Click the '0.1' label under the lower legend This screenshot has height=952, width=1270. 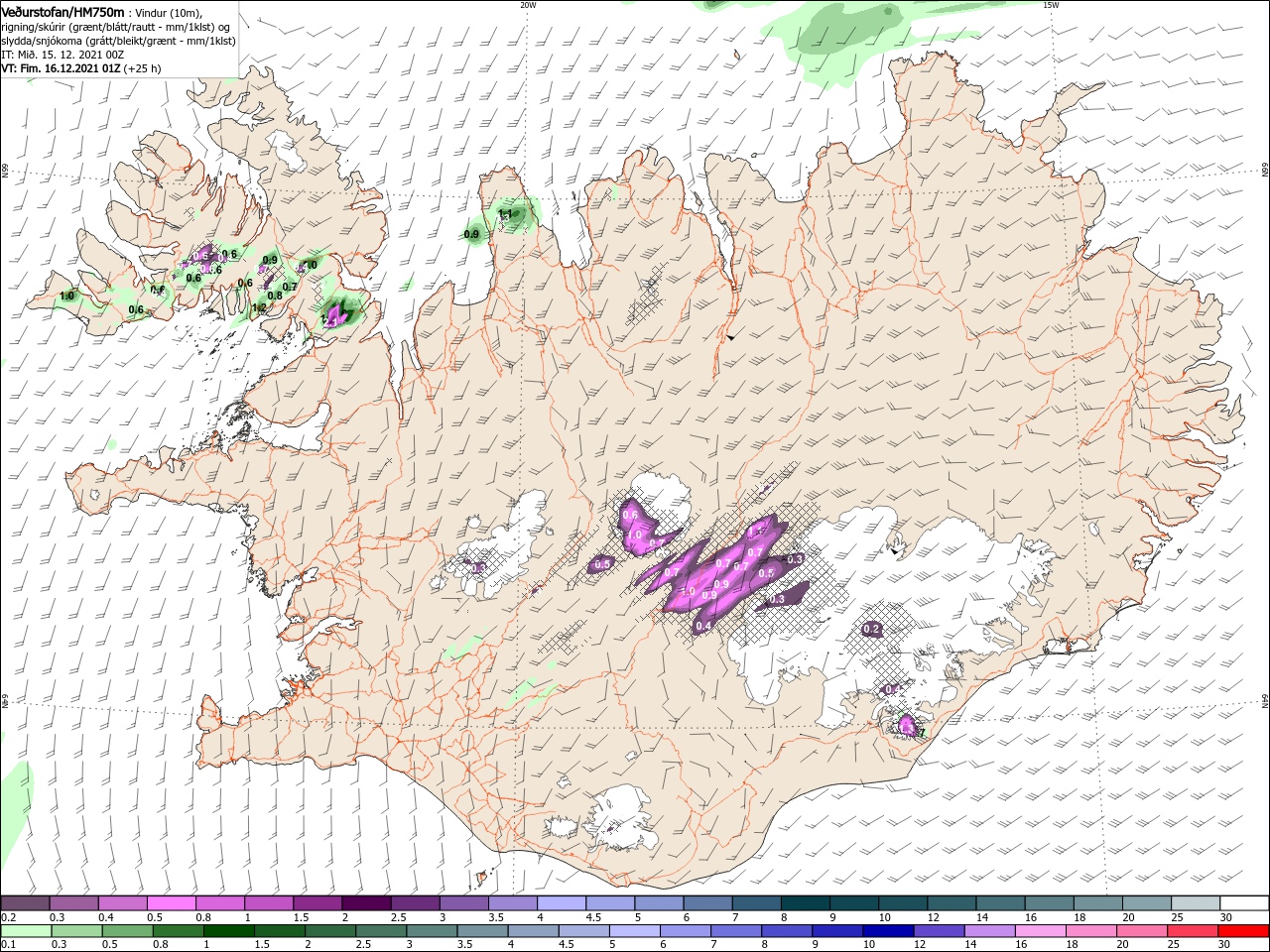8,945
